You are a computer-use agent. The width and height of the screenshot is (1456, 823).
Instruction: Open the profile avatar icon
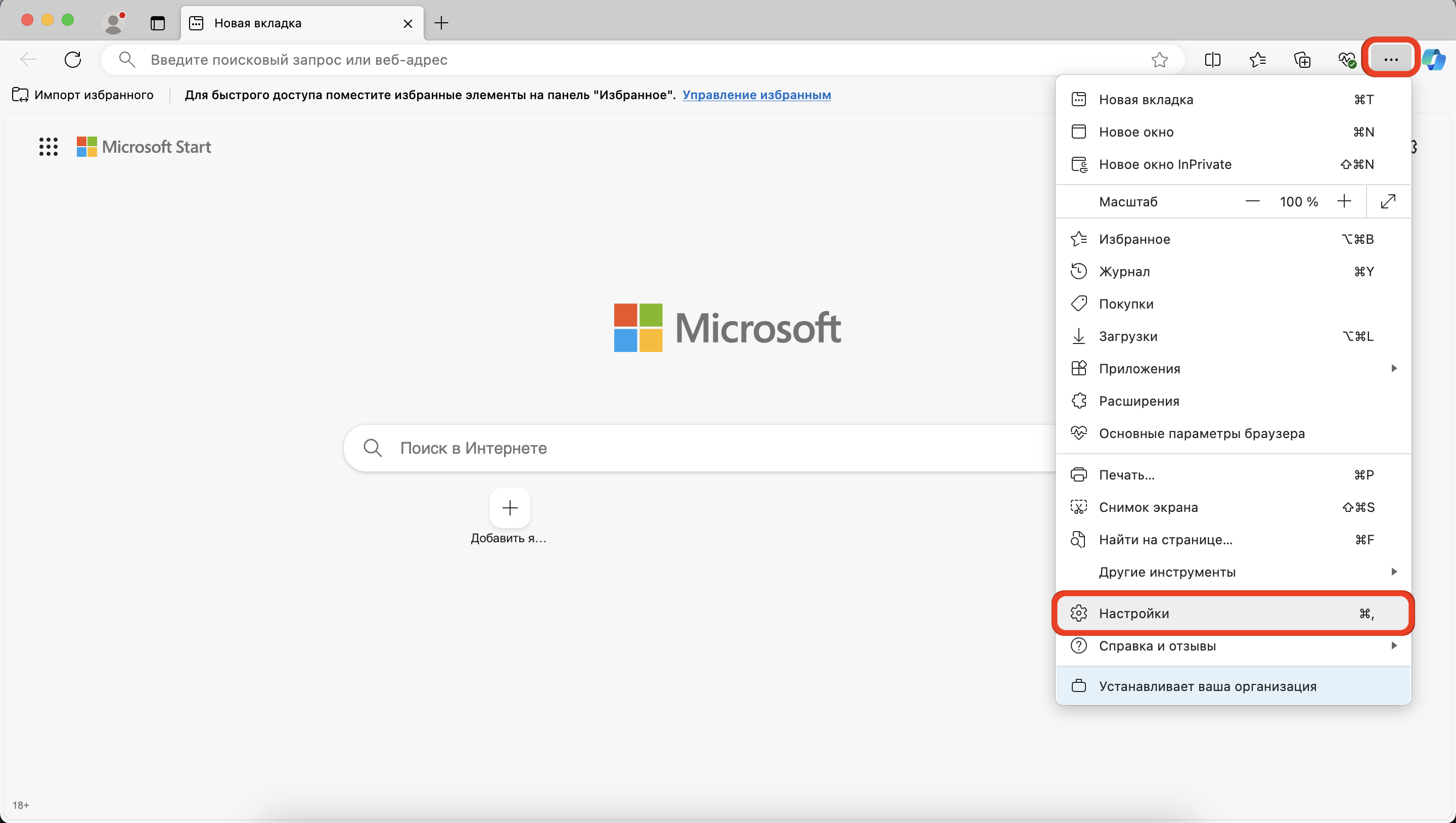click(x=114, y=23)
